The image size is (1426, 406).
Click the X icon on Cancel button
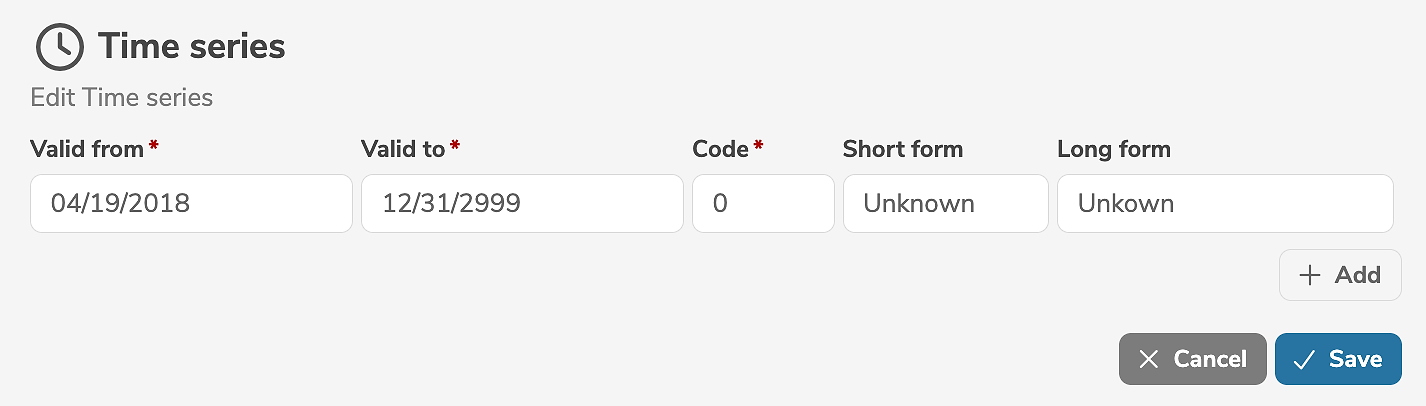pos(1149,359)
